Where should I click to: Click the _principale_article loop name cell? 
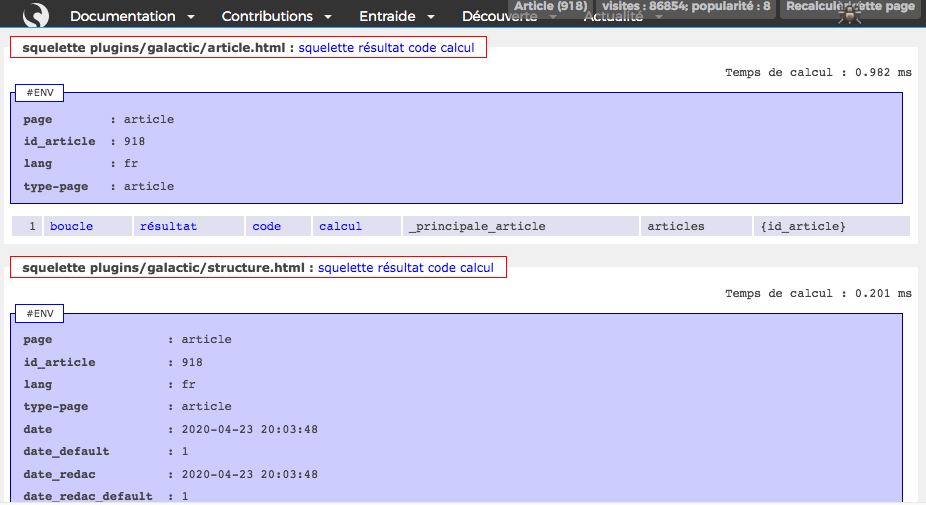477,227
